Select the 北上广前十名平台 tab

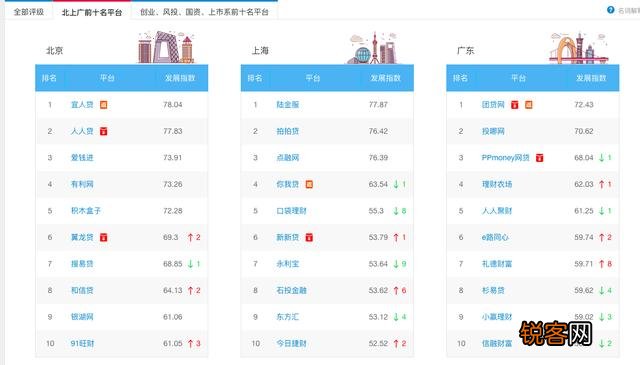tap(92, 12)
